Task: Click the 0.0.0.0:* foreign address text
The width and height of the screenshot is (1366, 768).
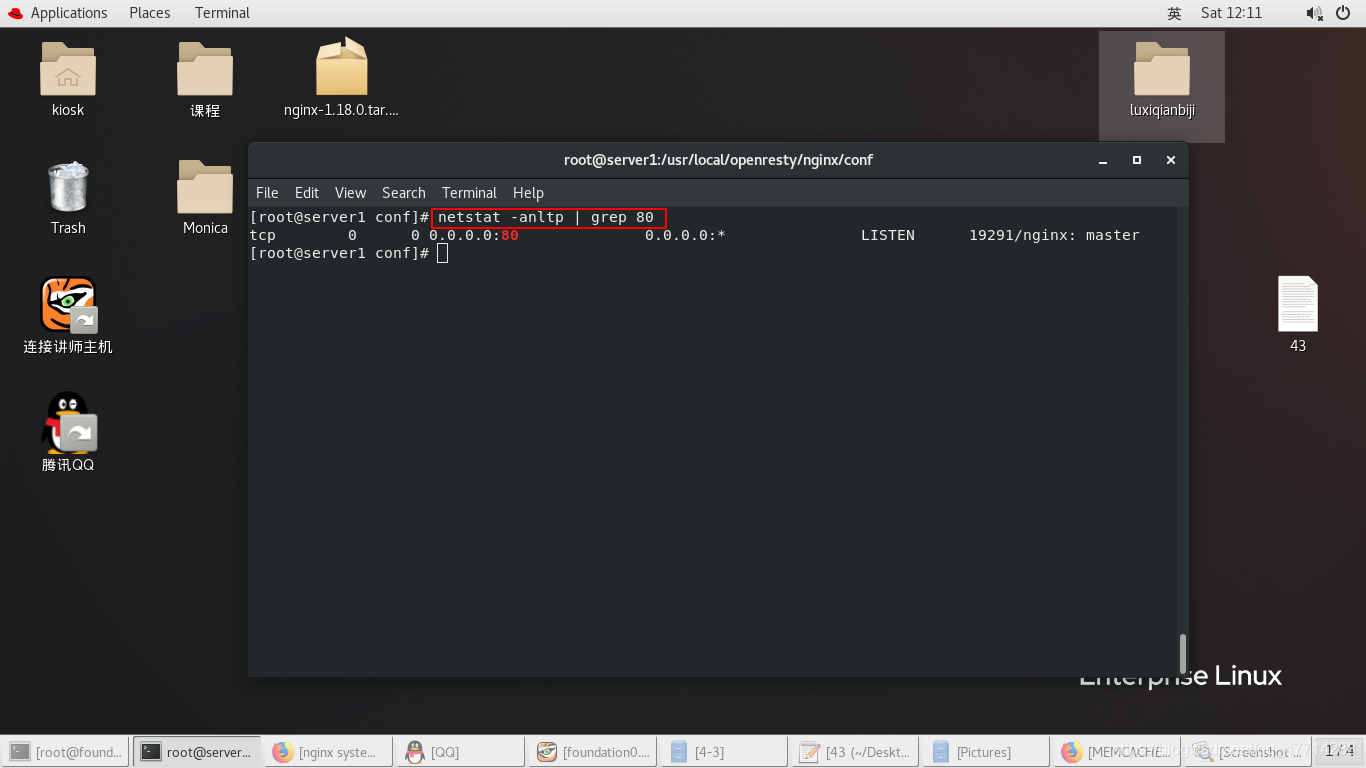Action: pyautogui.click(x=685, y=235)
